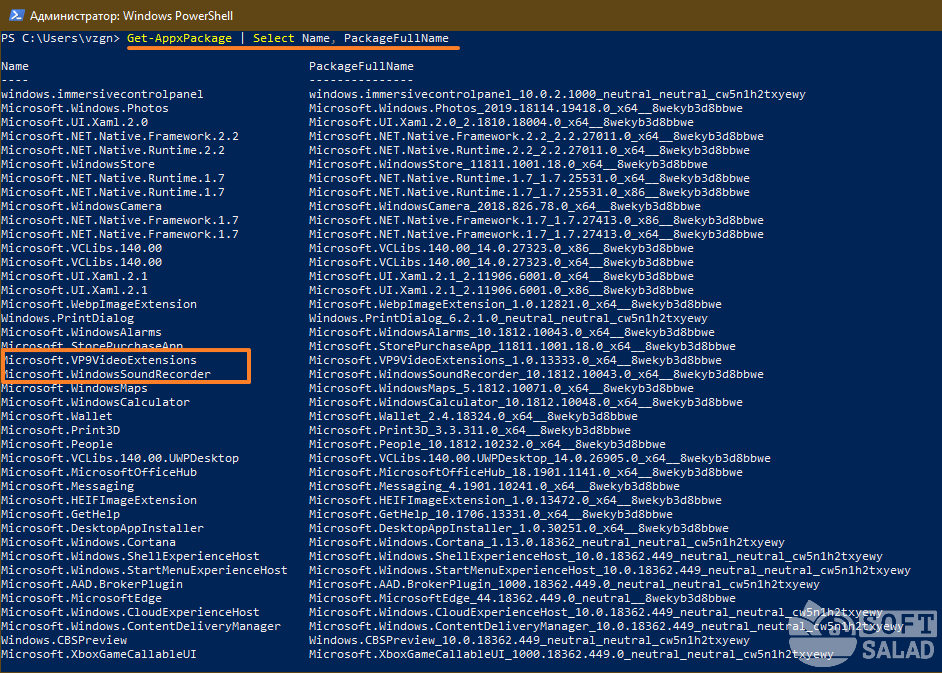Image resolution: width=942 pixels, height=673 pixels.
Task: Click the Microsoft.Print3D name entry
Action: tap(60, 430)
